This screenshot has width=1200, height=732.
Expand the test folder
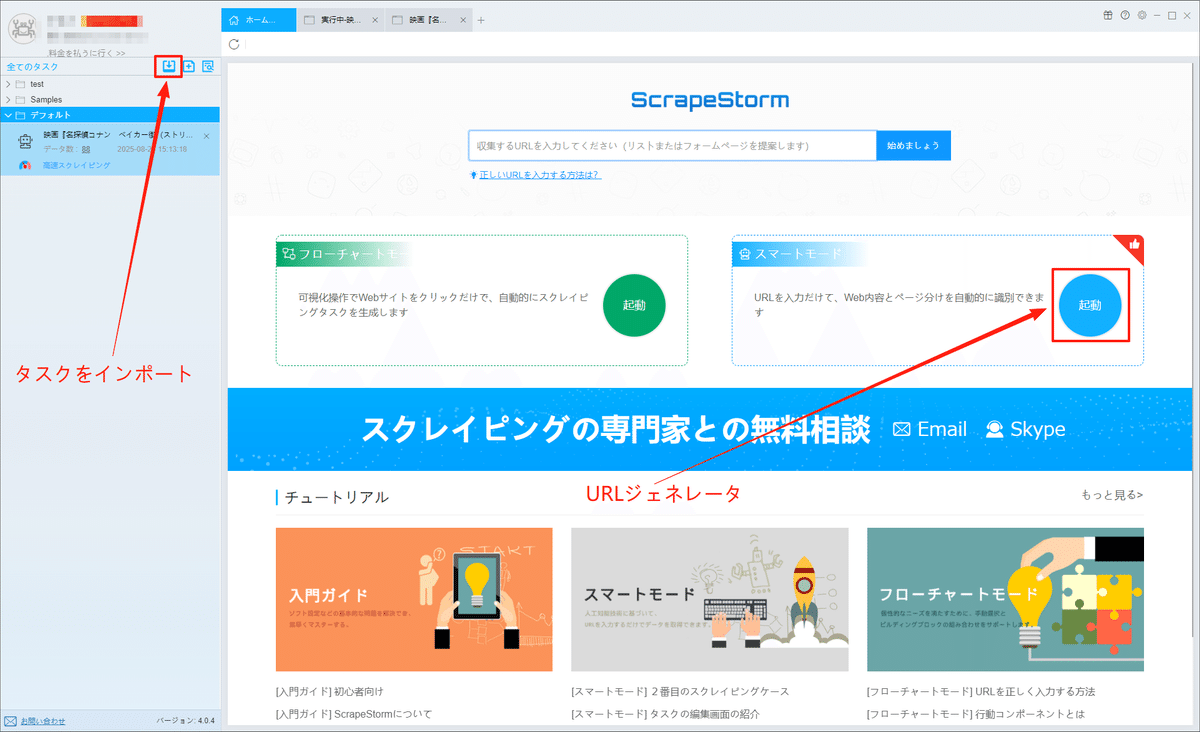pyautogui.click(x=9, y=84)
